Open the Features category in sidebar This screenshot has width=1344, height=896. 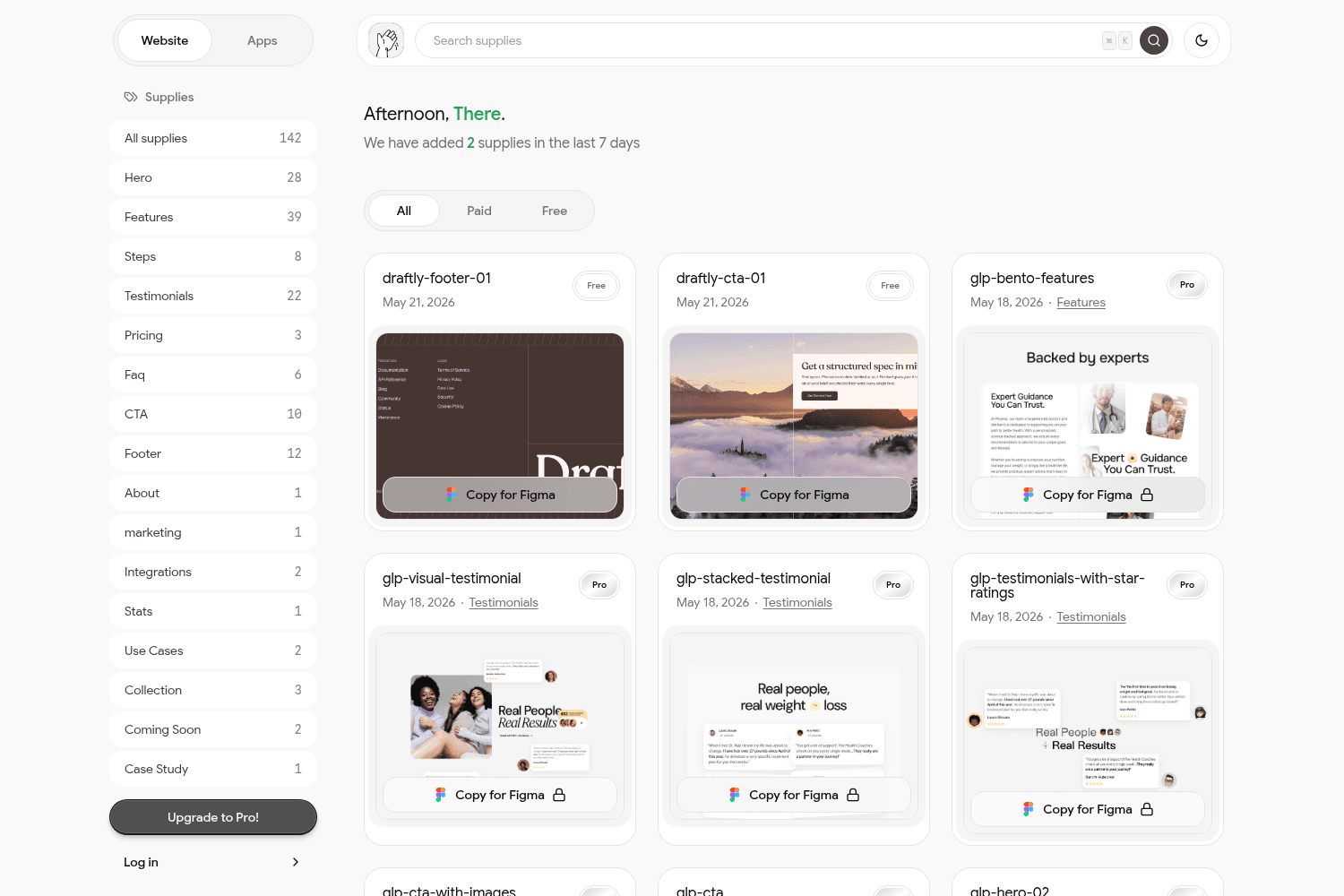tap(213, 217)
